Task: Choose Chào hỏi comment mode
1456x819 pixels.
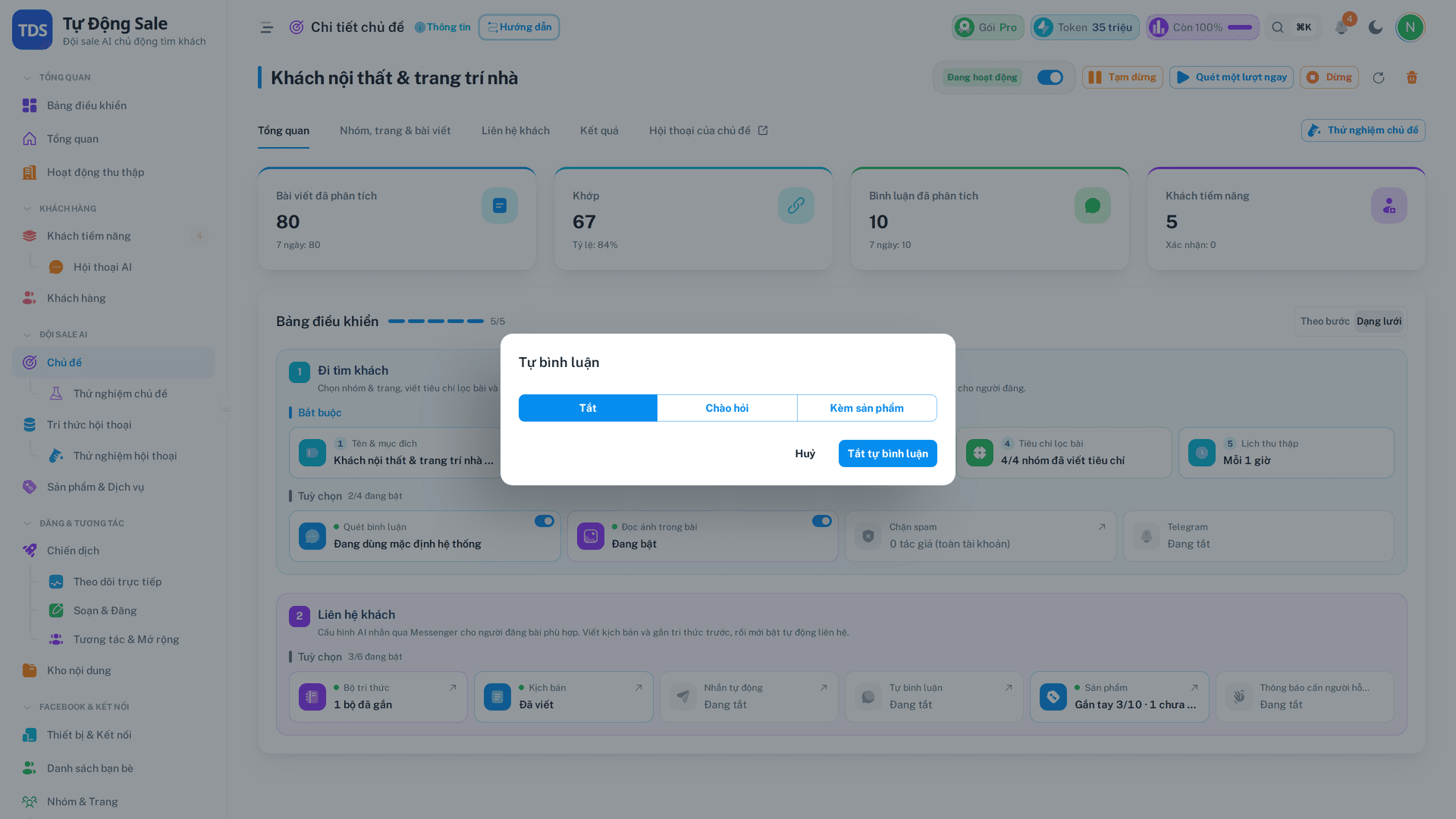Action: pos(727,408)
